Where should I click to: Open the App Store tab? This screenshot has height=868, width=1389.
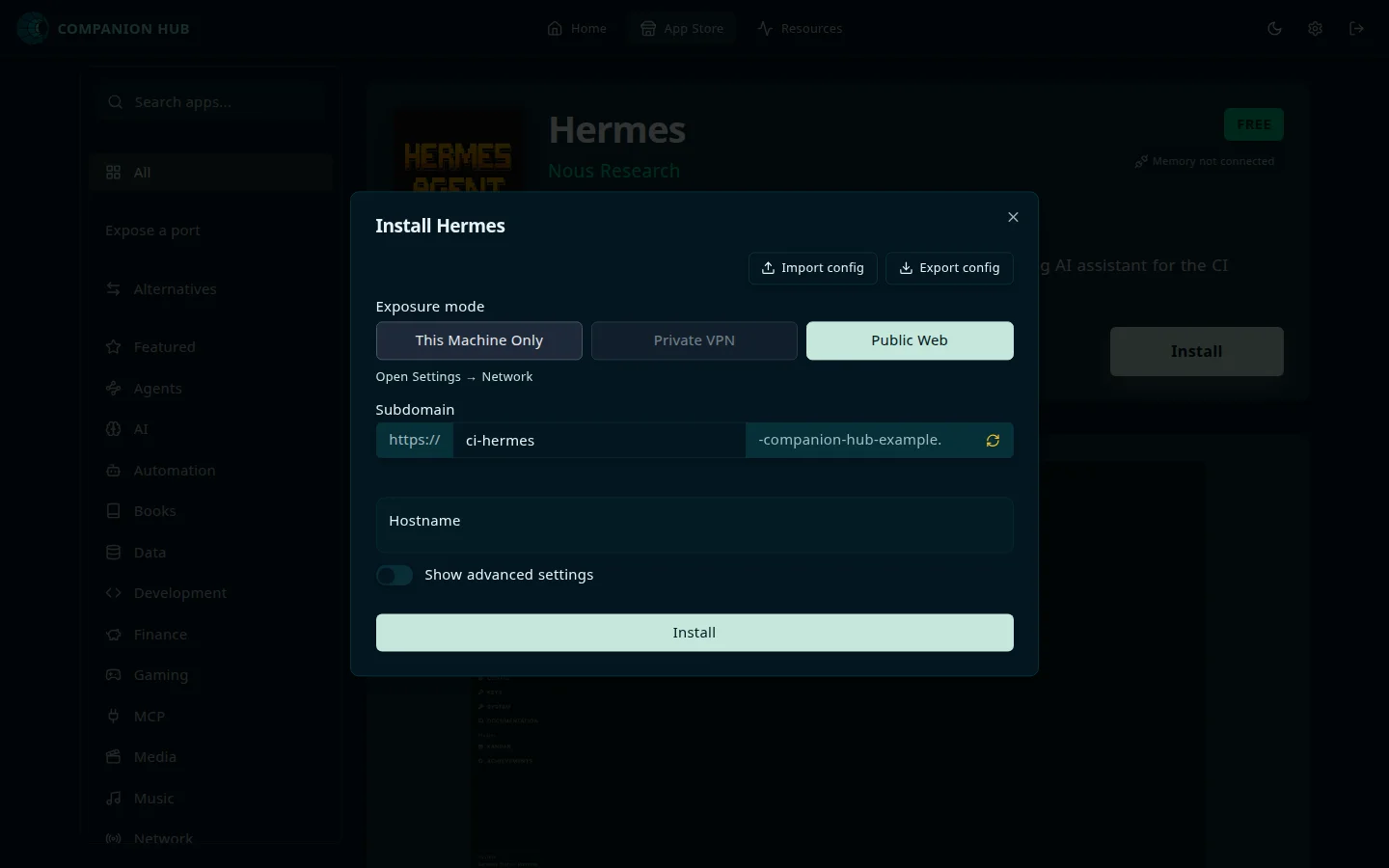(681, 29)
